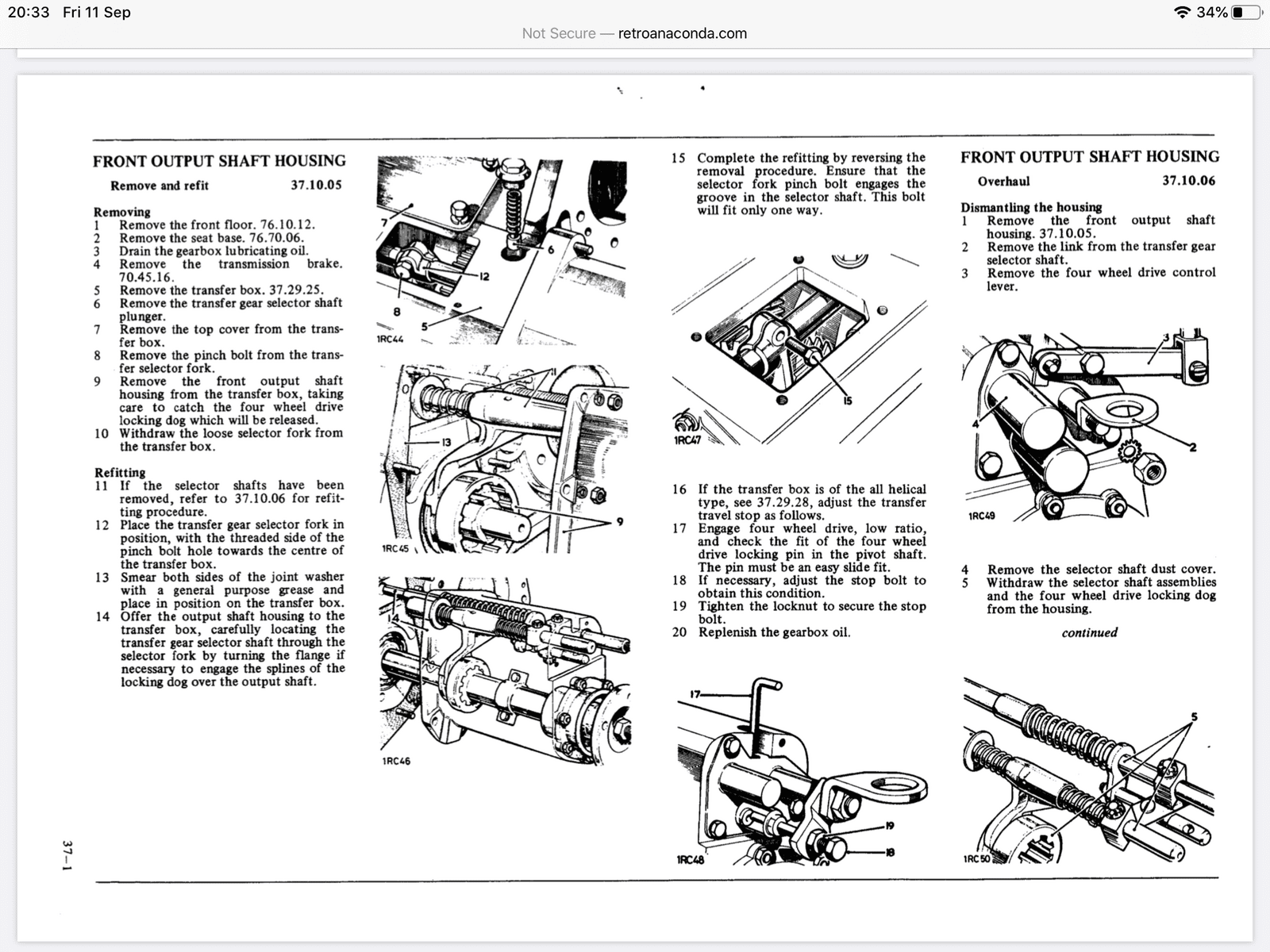Open the 1RC45 housing diagram
The width and height of the screenshot is (1270, 952).
coord(503,460)
